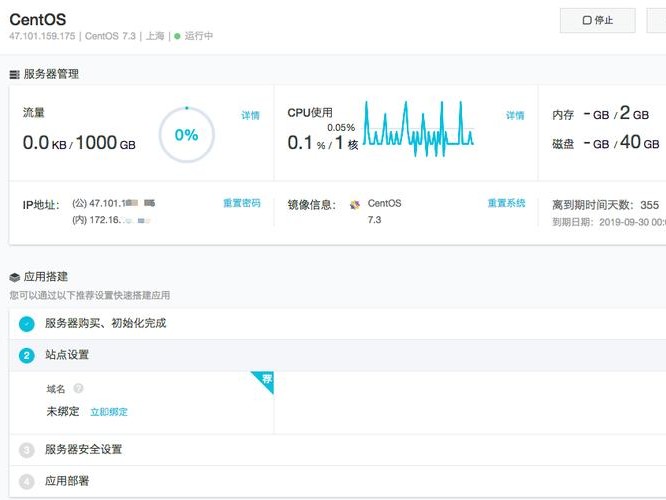Click the step 3 number badge
Screen dimensions: 666x500
coord(27,450)
